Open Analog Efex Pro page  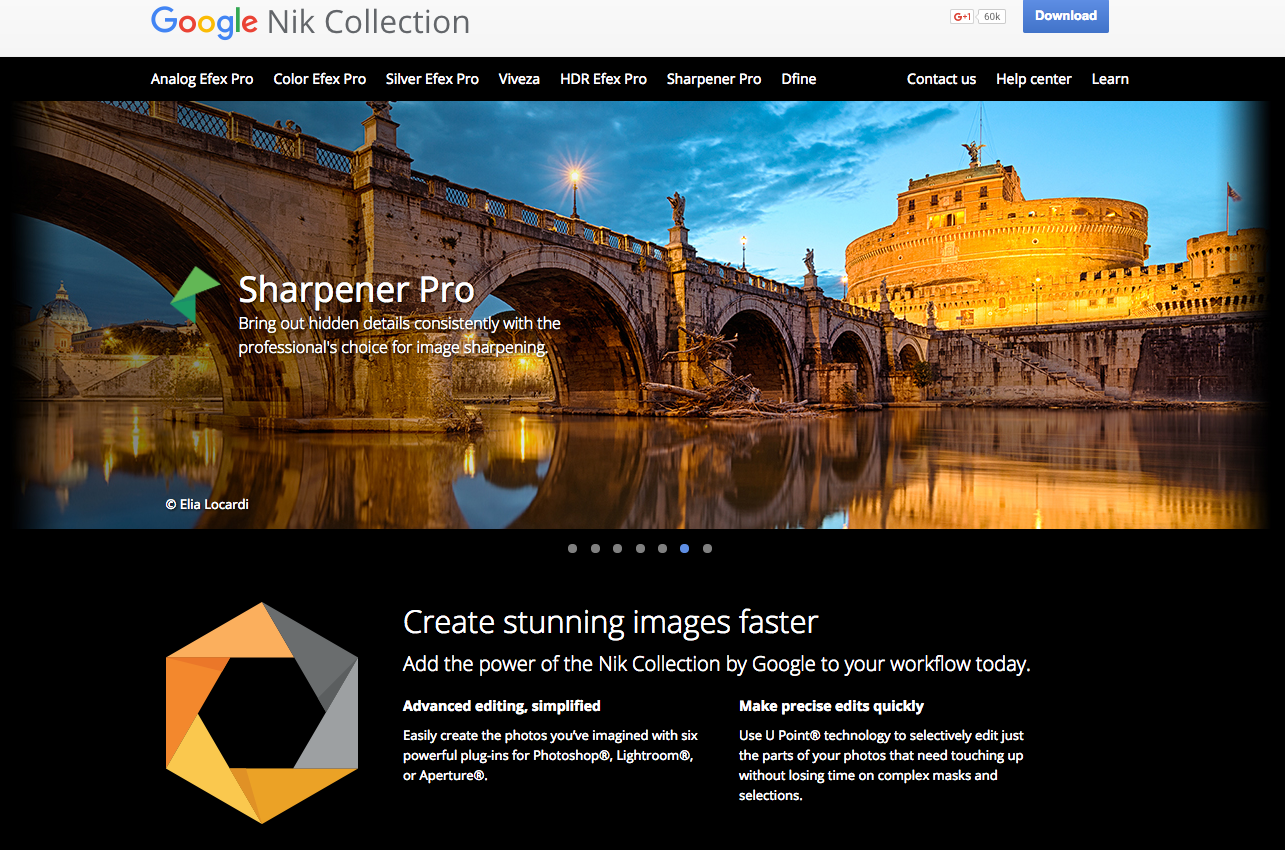tap(202, 79)
